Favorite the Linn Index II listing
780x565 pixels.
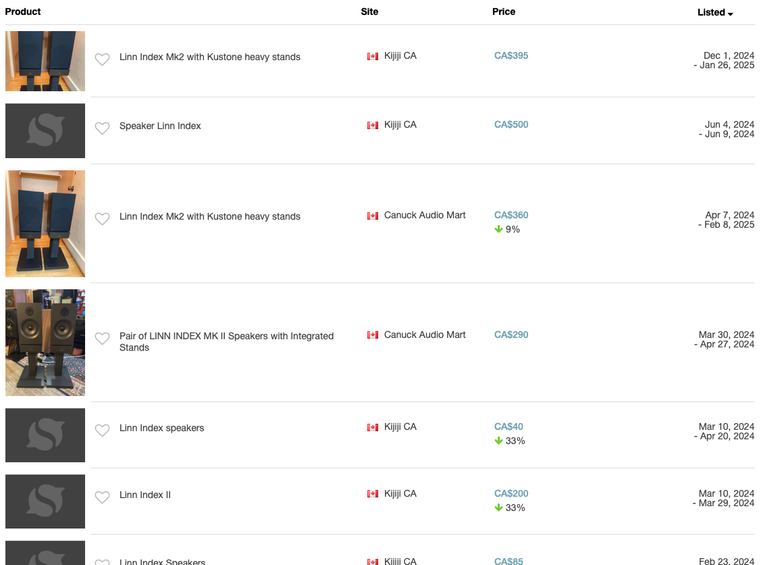102,497
